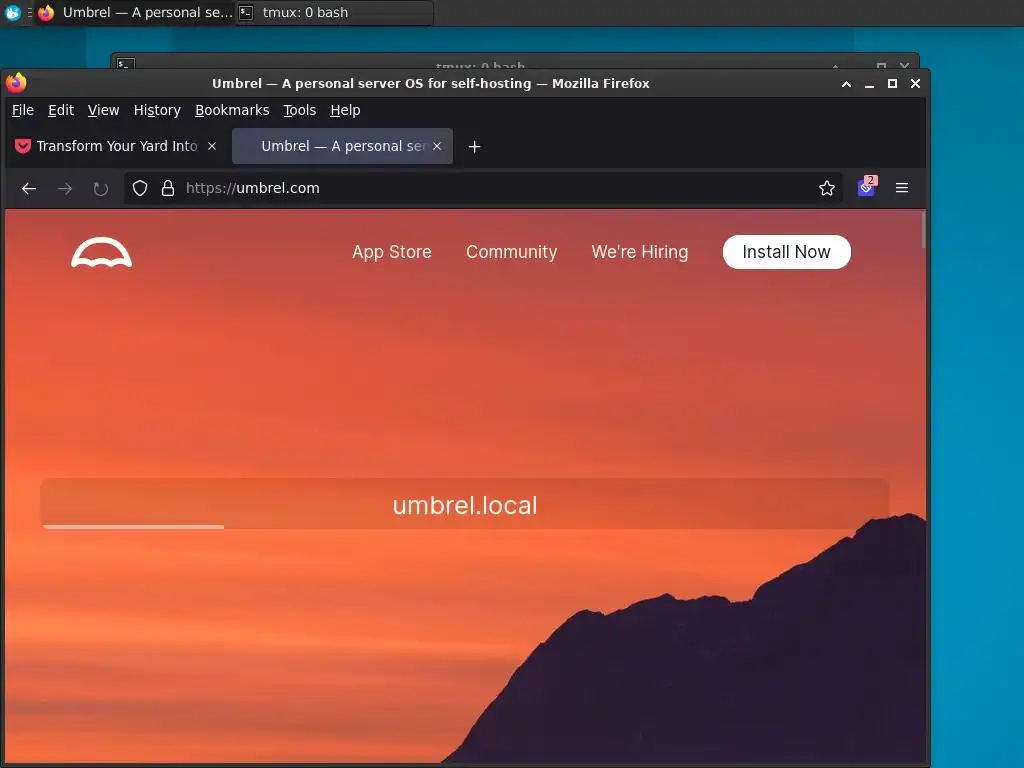Bookmark this page with the star icon
This screenshot has width=1024, height=768.
coord(827,188)
